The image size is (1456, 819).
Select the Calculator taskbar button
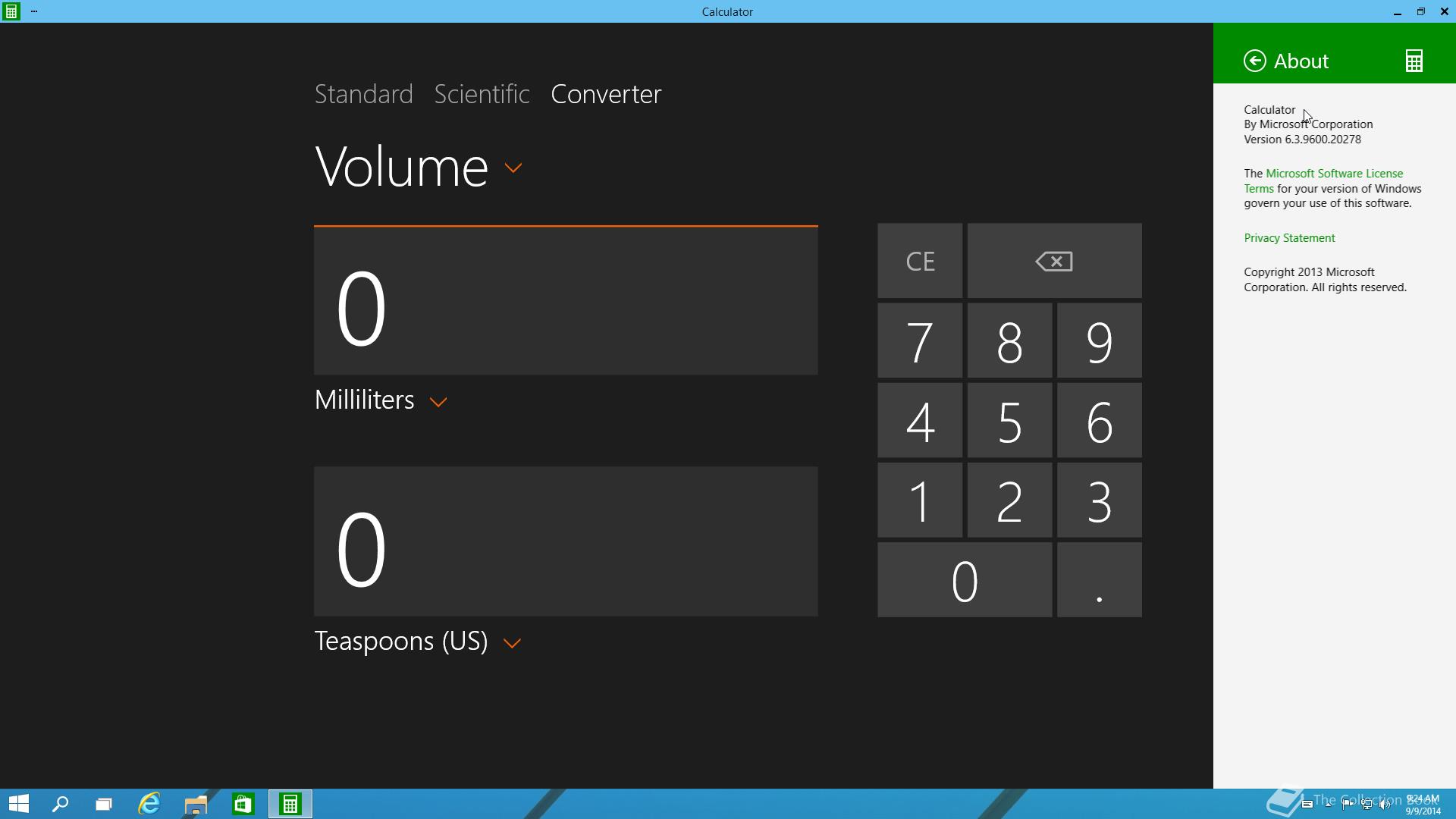[x=290, y=804]
